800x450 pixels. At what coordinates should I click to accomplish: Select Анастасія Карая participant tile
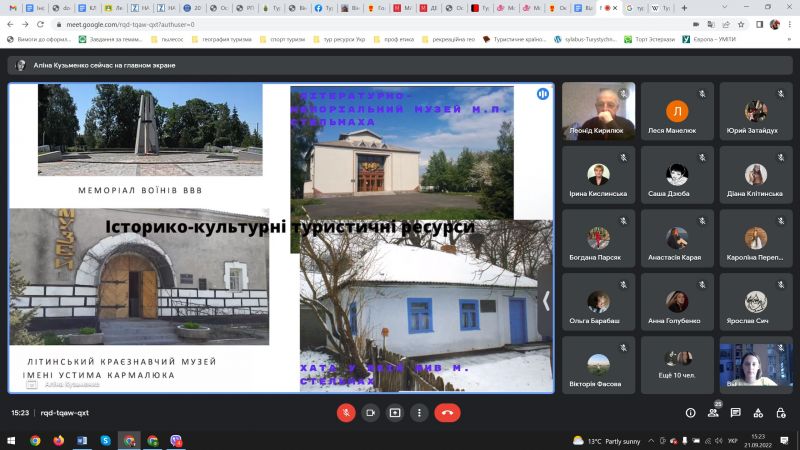pyautogui.click(x=677, y=238)
